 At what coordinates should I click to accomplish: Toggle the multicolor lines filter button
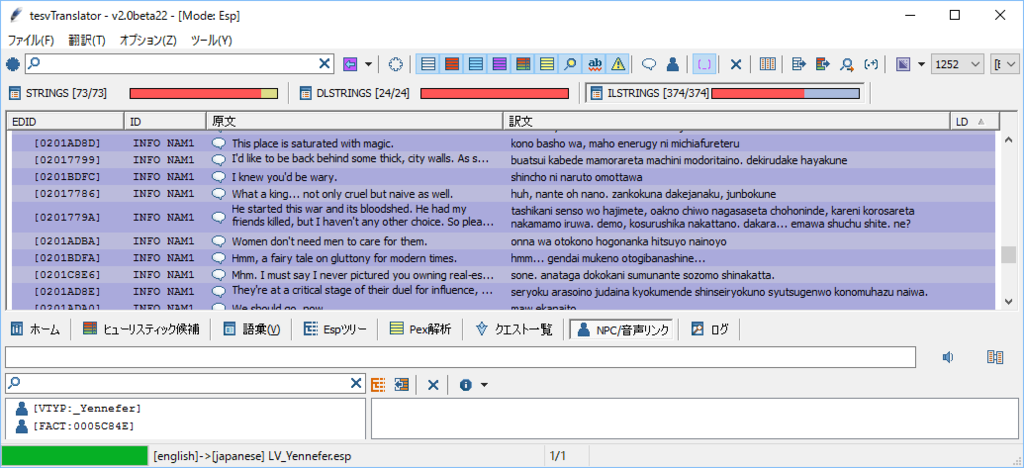[x=522, y=64]
